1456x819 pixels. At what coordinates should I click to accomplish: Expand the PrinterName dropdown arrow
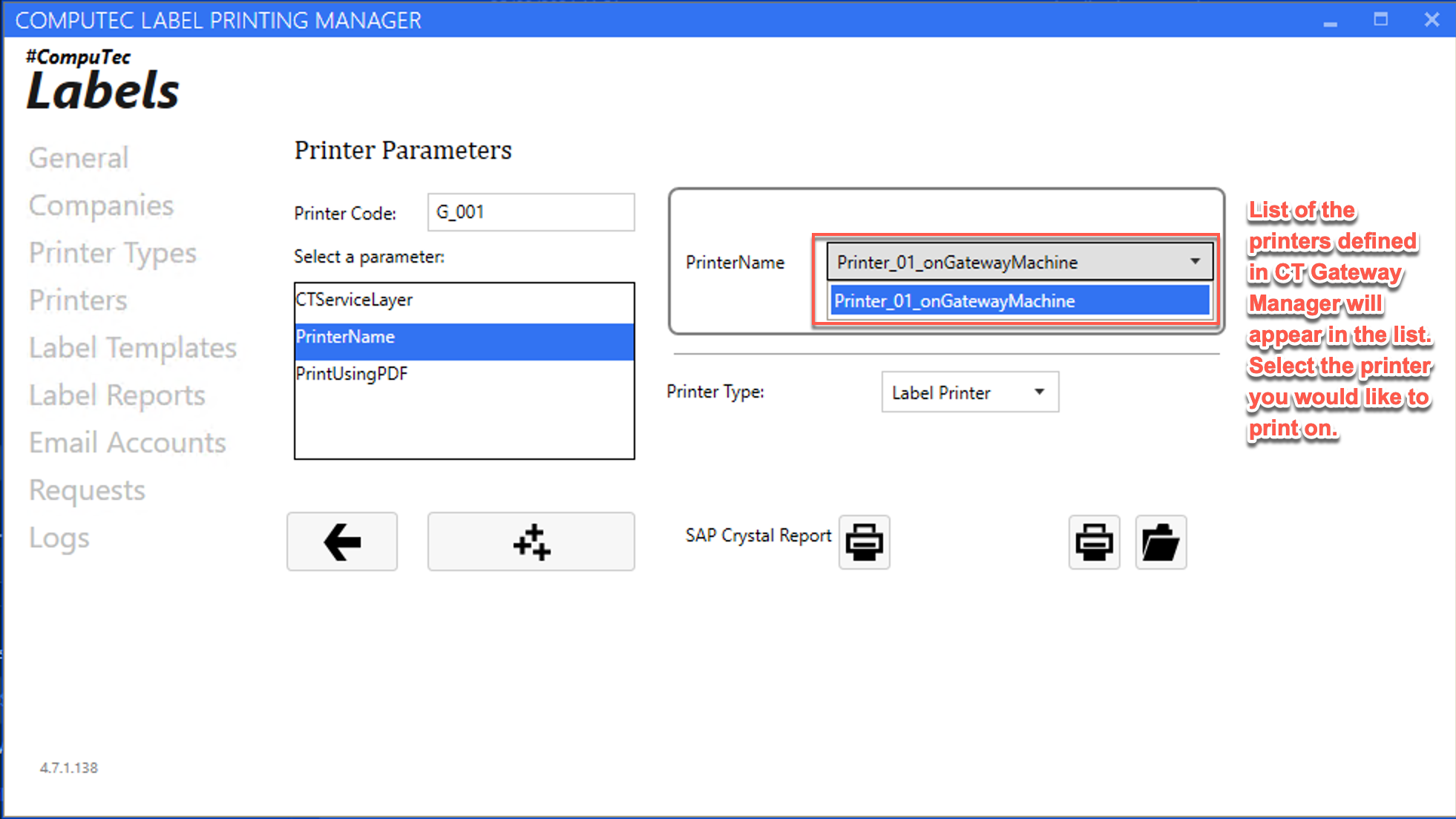[x=1195, y=261]
